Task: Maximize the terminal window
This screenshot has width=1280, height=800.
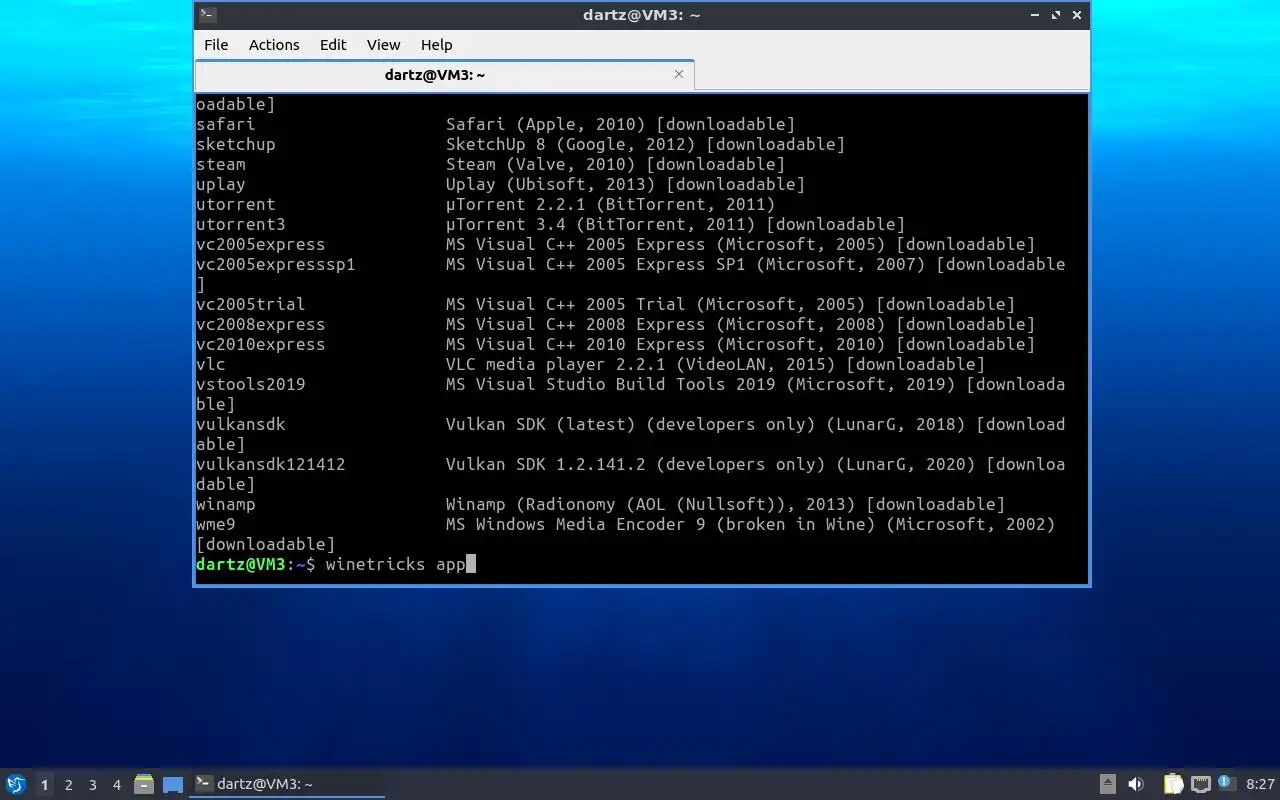Action: point(1057,15)
